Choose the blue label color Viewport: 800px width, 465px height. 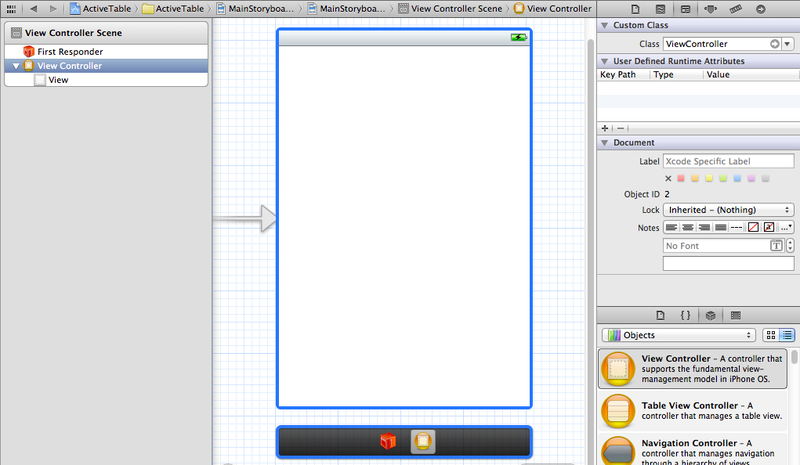click(737, 178)
